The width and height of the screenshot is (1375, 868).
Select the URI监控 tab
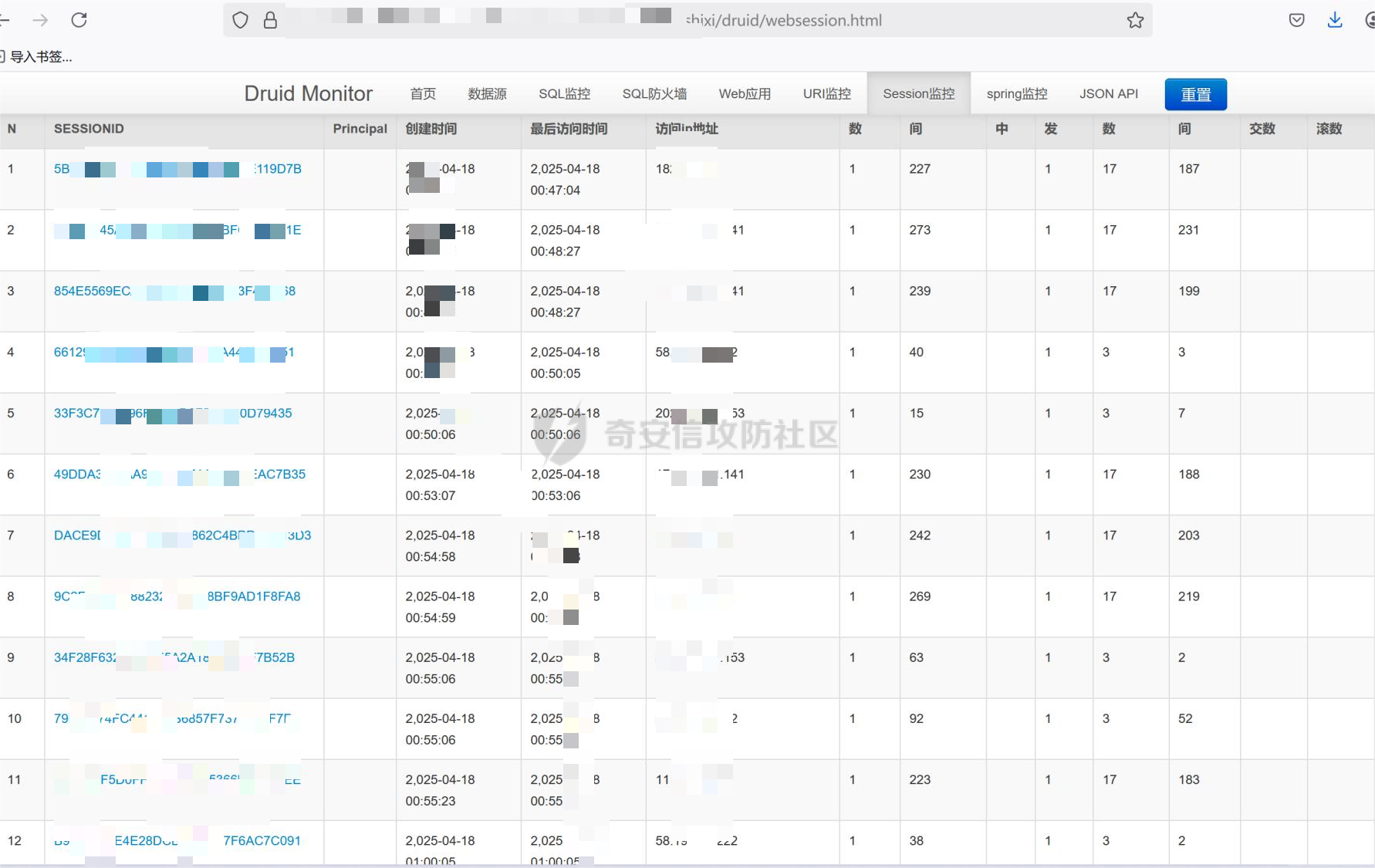tap(826, 93)
